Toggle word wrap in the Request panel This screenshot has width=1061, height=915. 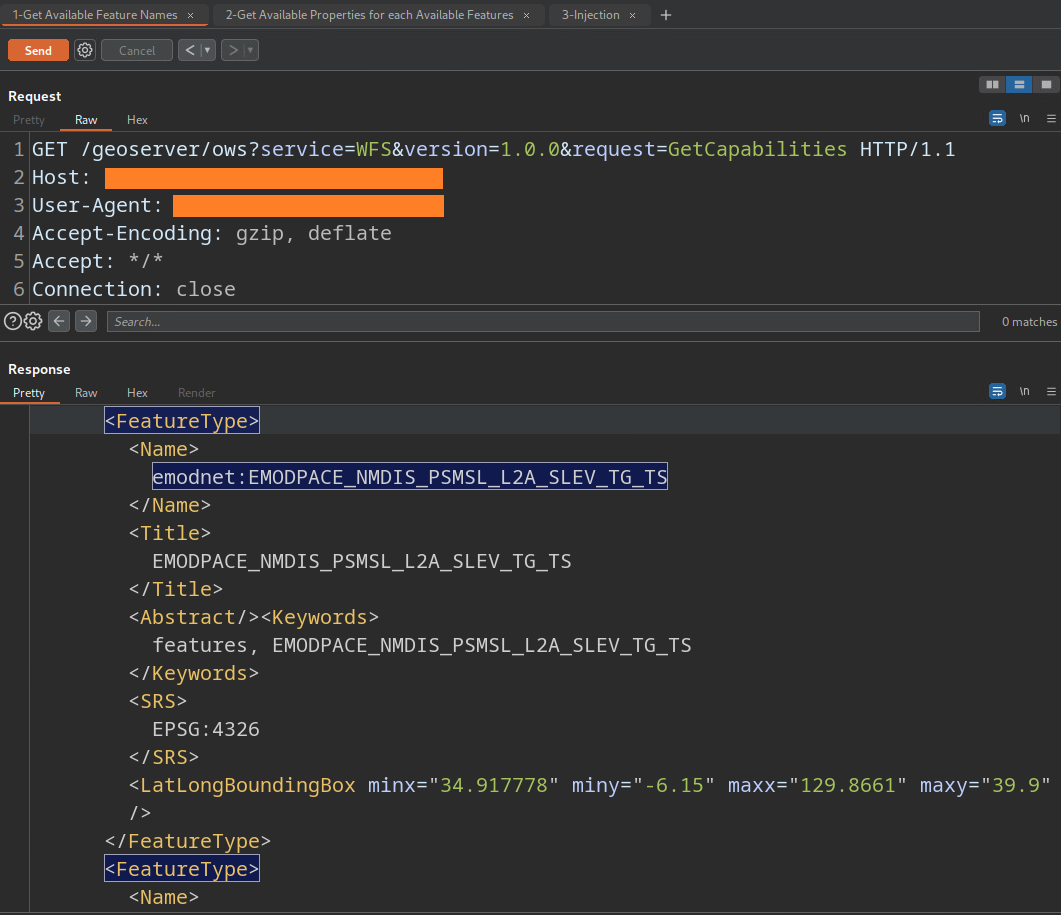[997, 118]
